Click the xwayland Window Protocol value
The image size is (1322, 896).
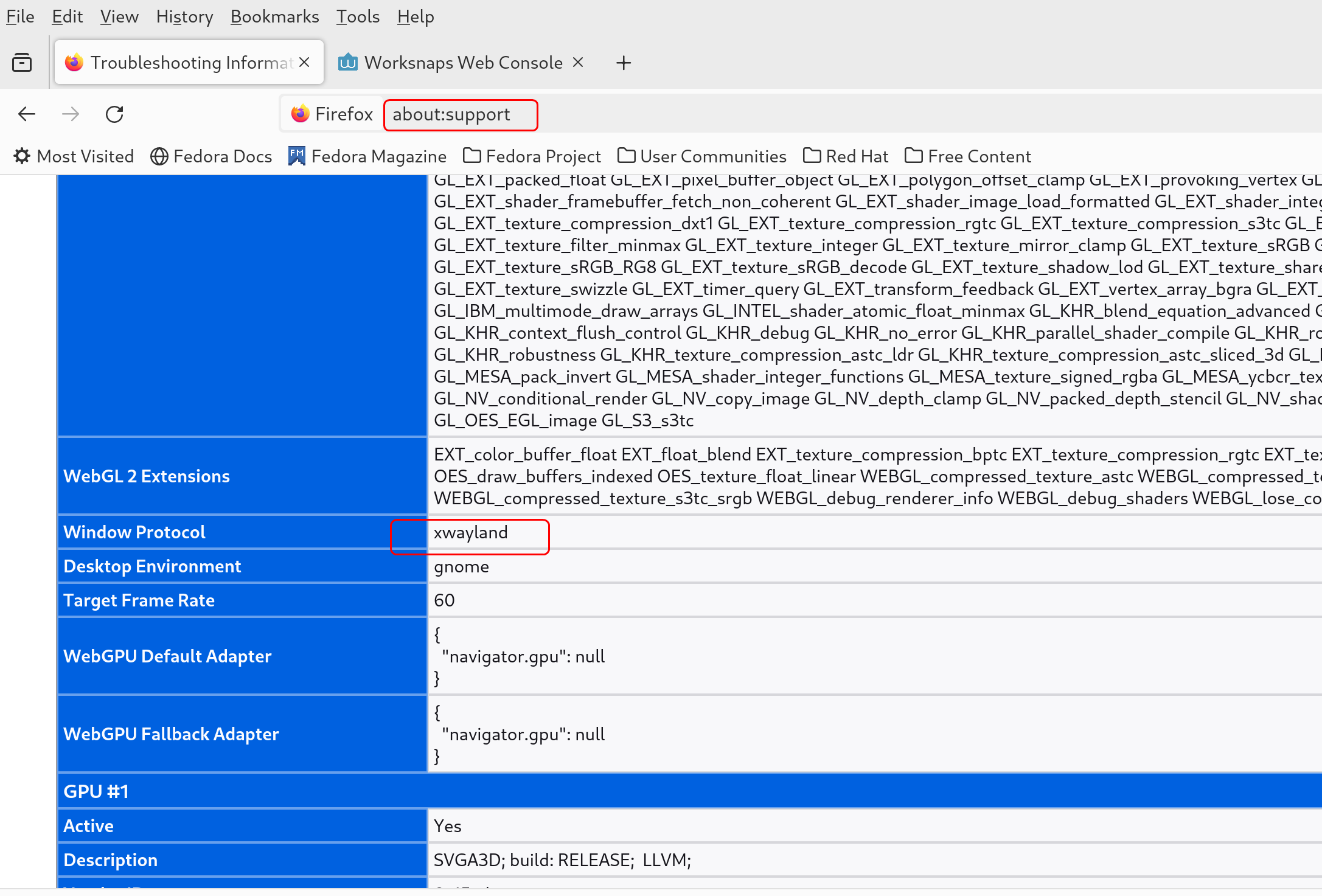470,533
